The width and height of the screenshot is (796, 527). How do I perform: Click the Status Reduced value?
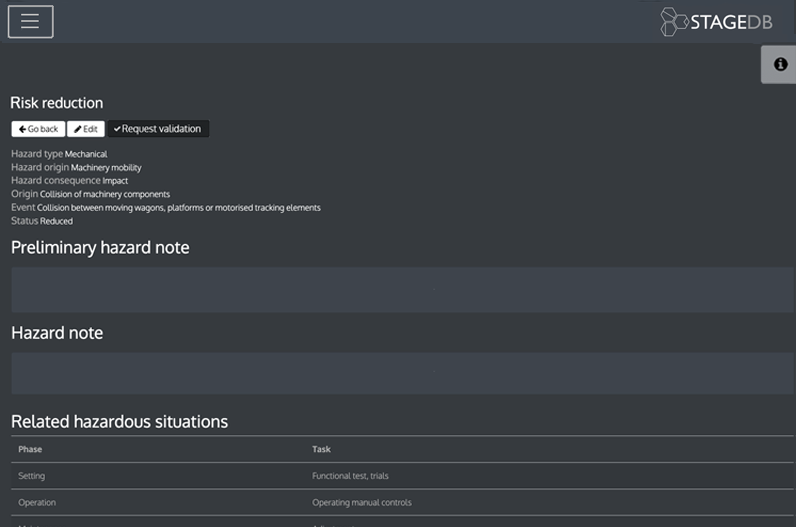[56, 221]
